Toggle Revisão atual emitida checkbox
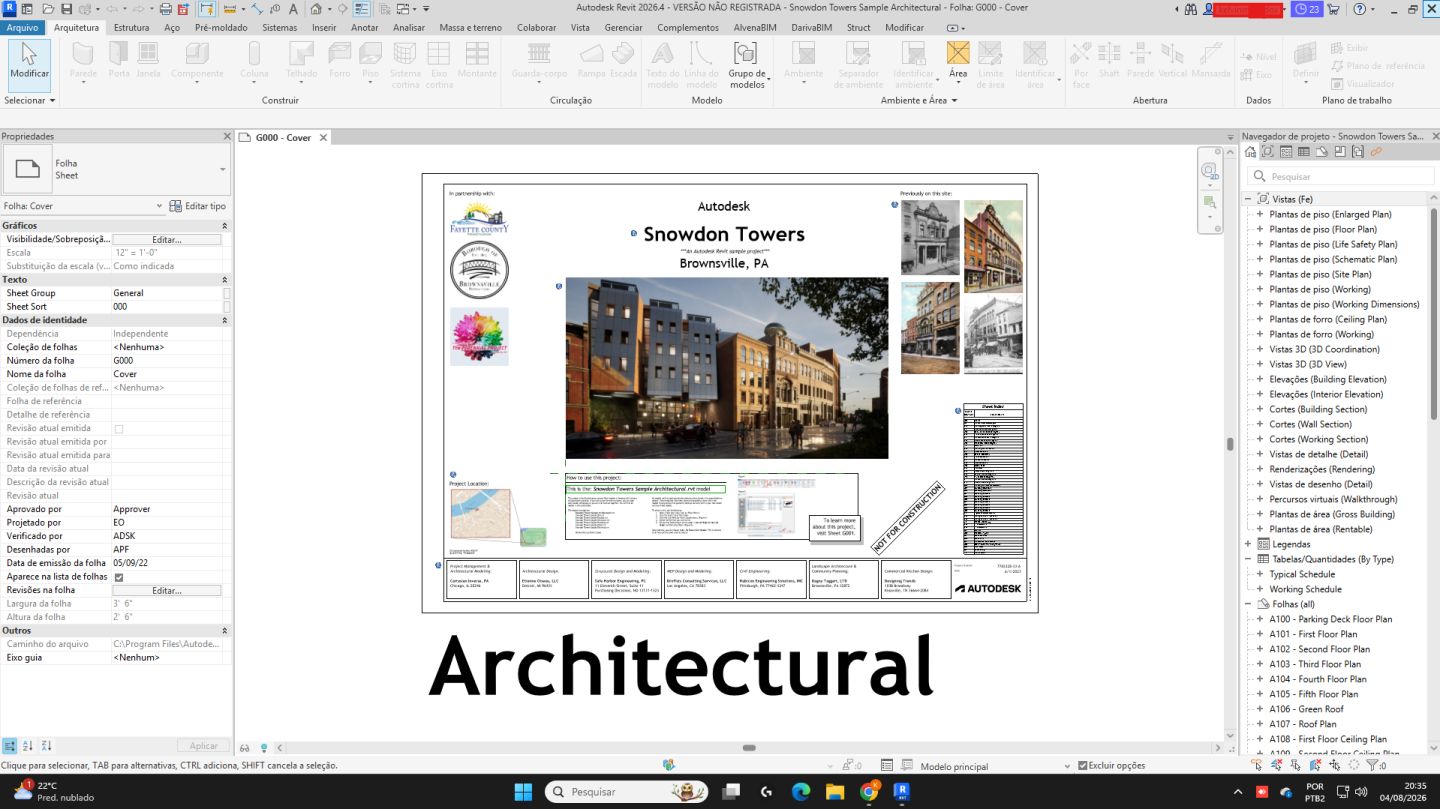Image resolution: width=1440 pixels, height=809 pixels. click(119, 428)
